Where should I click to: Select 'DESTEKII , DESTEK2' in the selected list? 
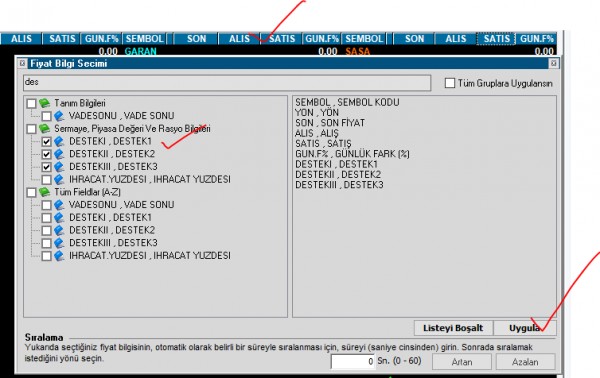click(x=338, y=174)
